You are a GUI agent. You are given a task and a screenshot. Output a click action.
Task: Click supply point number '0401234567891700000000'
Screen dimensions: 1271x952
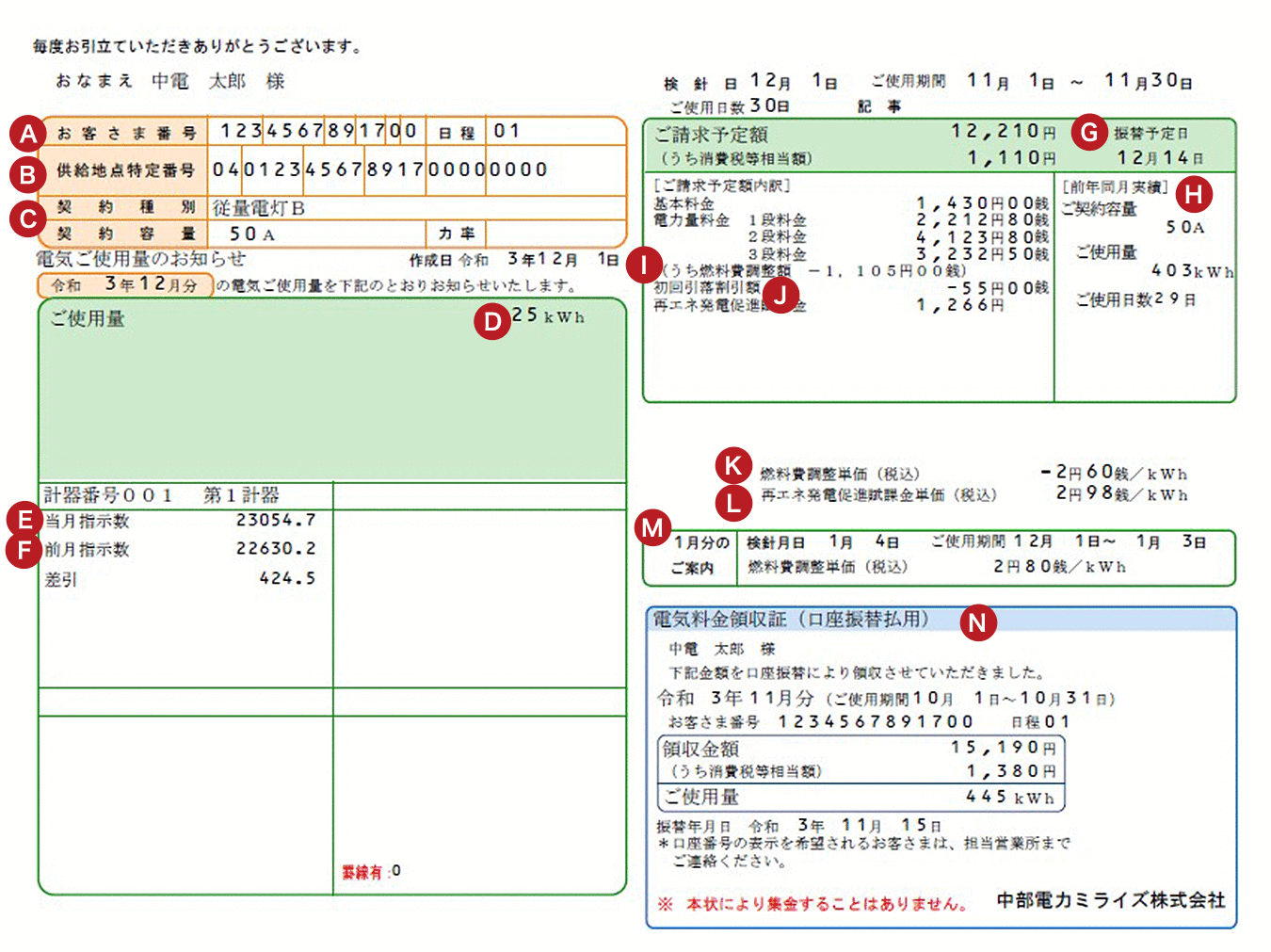(x=380, y=169)
